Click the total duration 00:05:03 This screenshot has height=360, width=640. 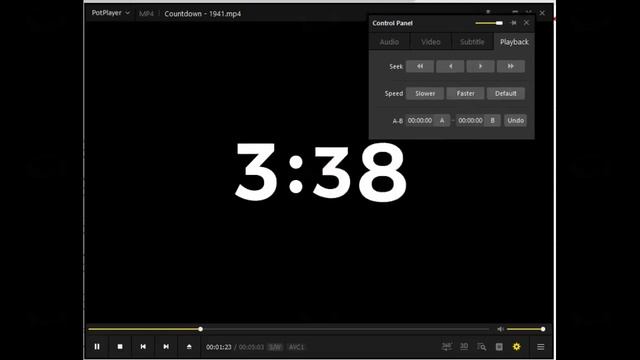pyautogui.click(x=251, y=347)
